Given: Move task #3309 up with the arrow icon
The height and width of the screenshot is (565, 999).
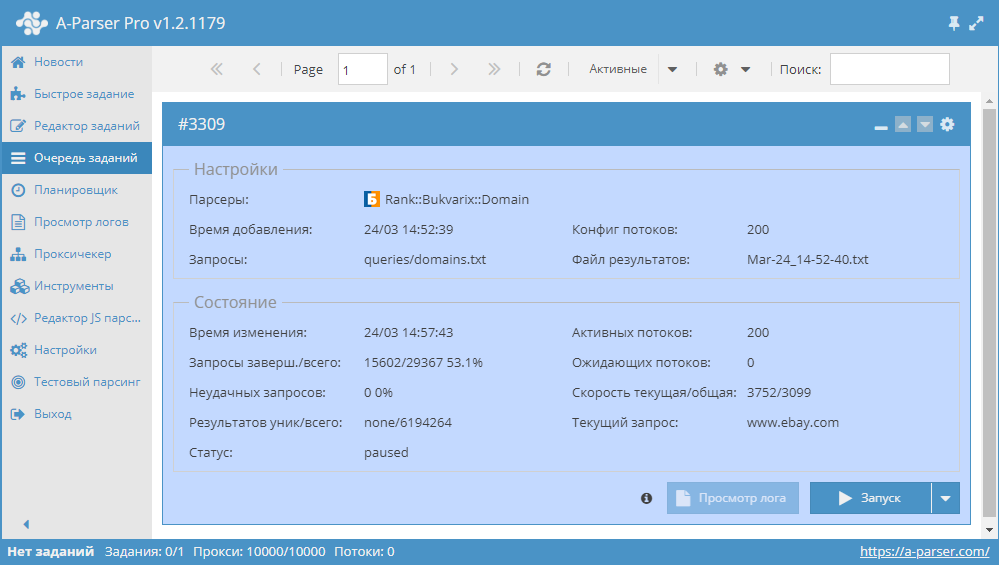Looking at the screenshot, I should (903, 124).
